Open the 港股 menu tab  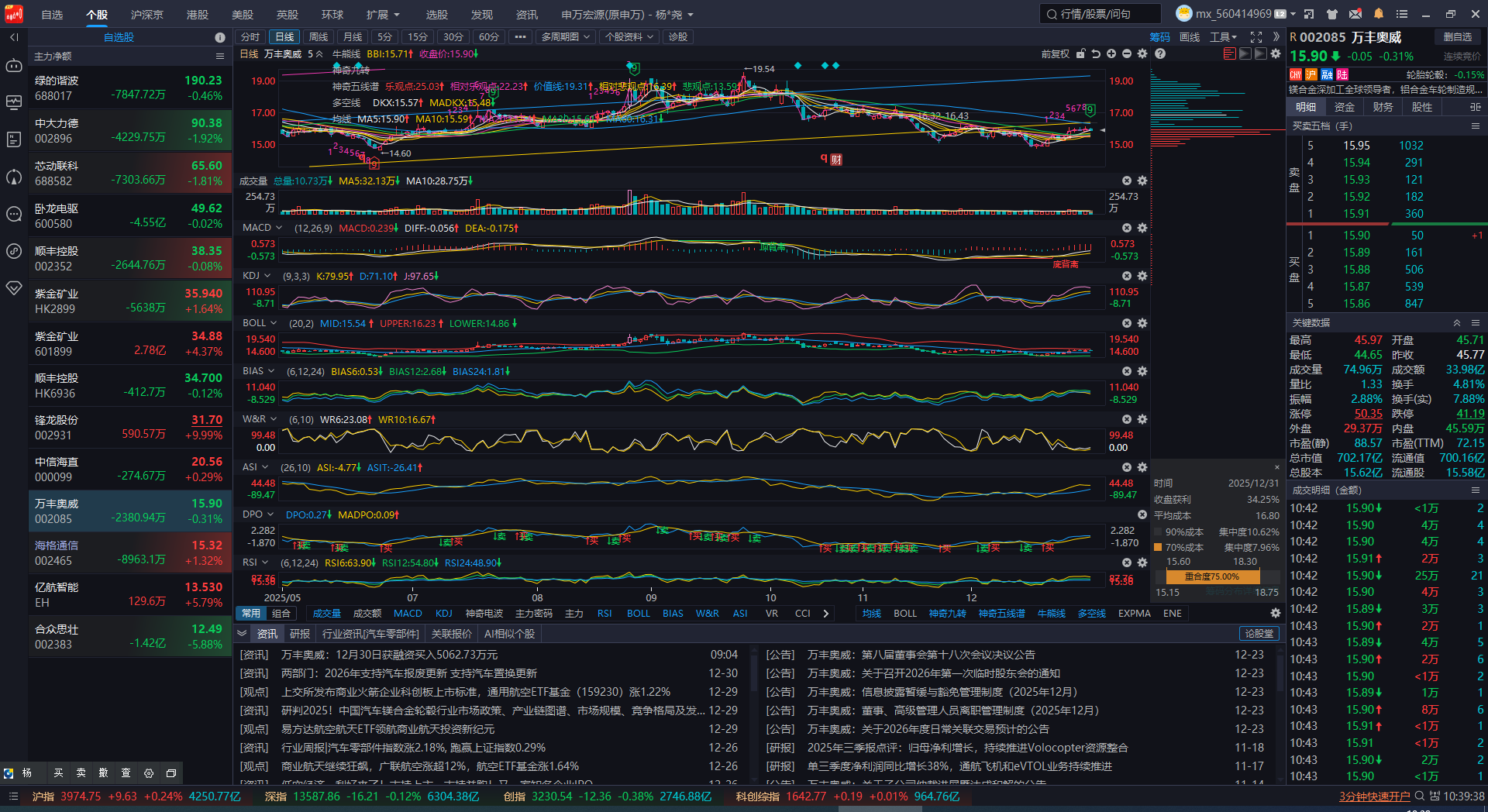[x=198, y=15]
